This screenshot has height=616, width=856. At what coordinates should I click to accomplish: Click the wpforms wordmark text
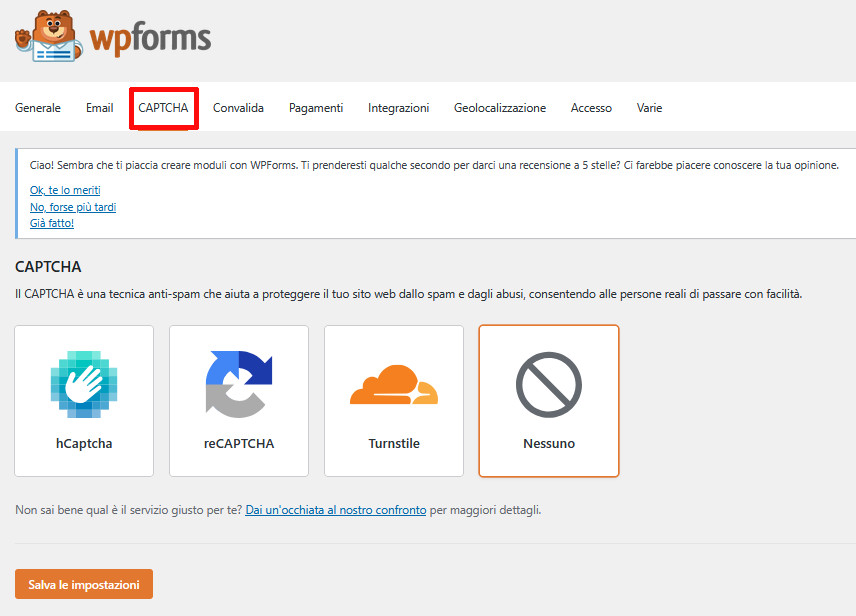coord(150,38)
